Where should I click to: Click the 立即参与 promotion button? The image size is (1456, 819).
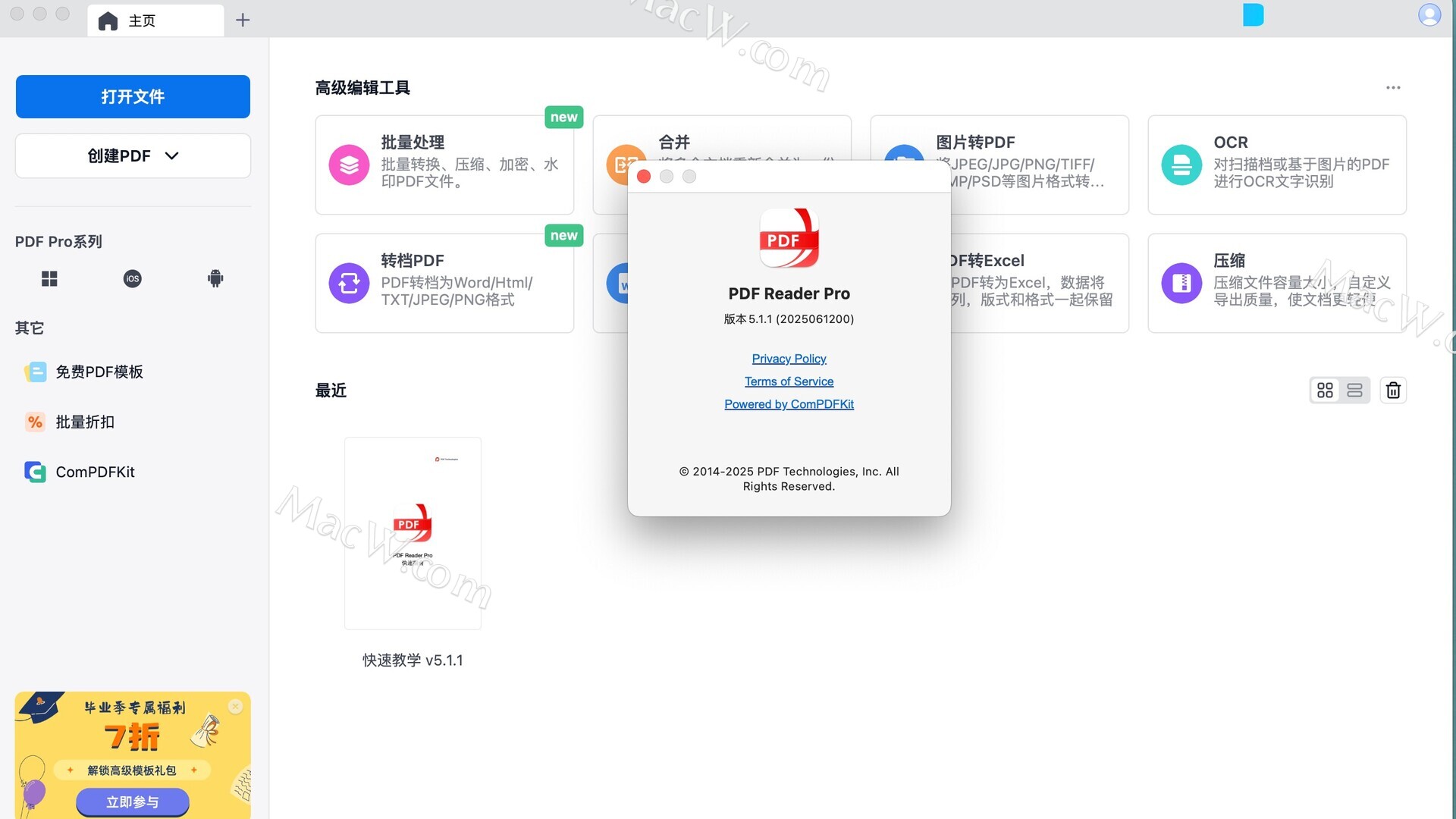pos(133,802)
